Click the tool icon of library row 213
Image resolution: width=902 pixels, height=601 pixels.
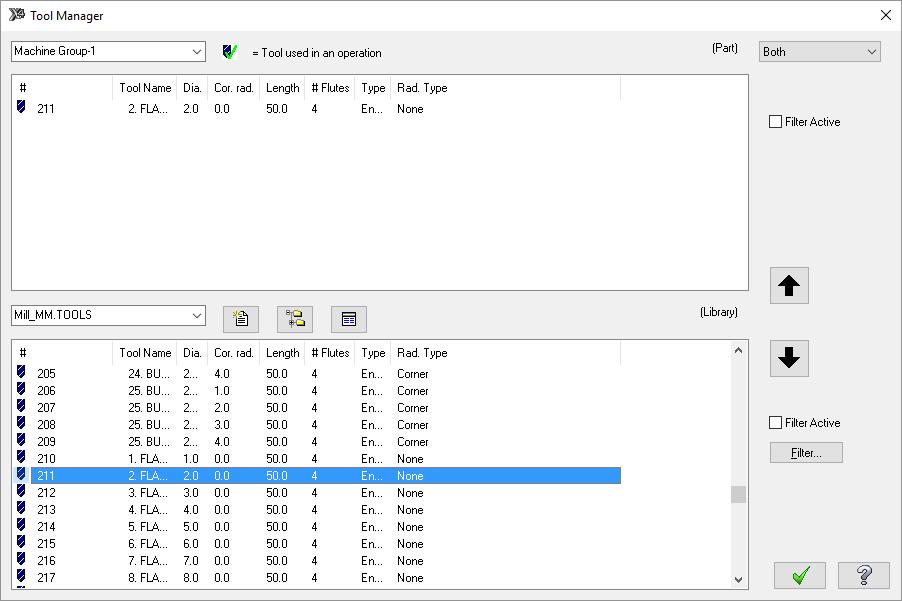(21, 508)
